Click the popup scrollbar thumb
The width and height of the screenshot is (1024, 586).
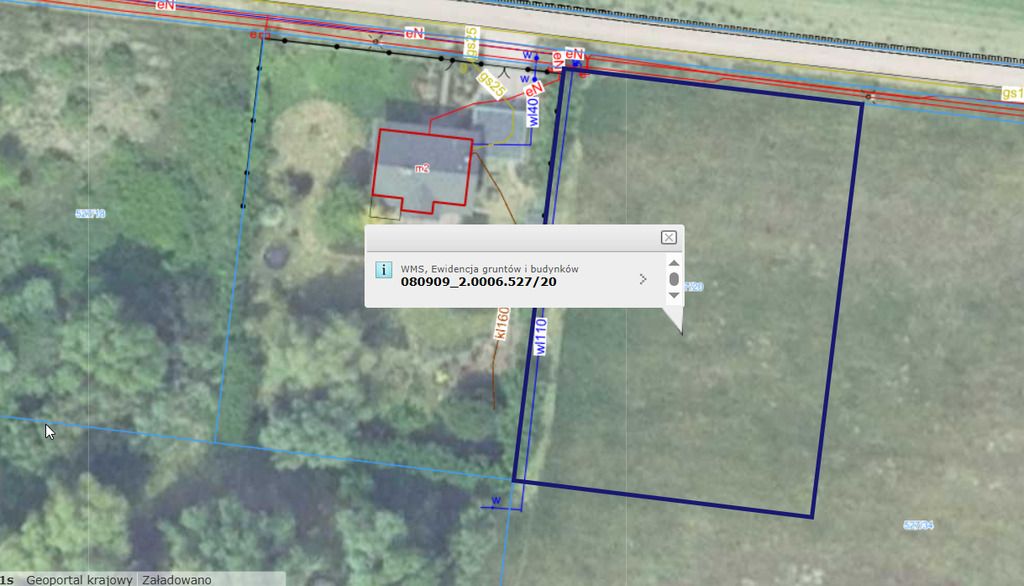pos(674,279)
